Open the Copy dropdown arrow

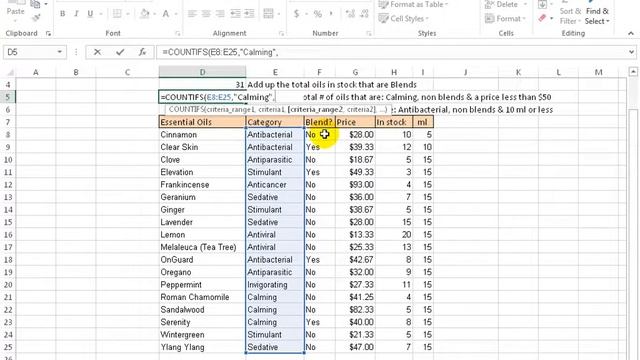46,4
